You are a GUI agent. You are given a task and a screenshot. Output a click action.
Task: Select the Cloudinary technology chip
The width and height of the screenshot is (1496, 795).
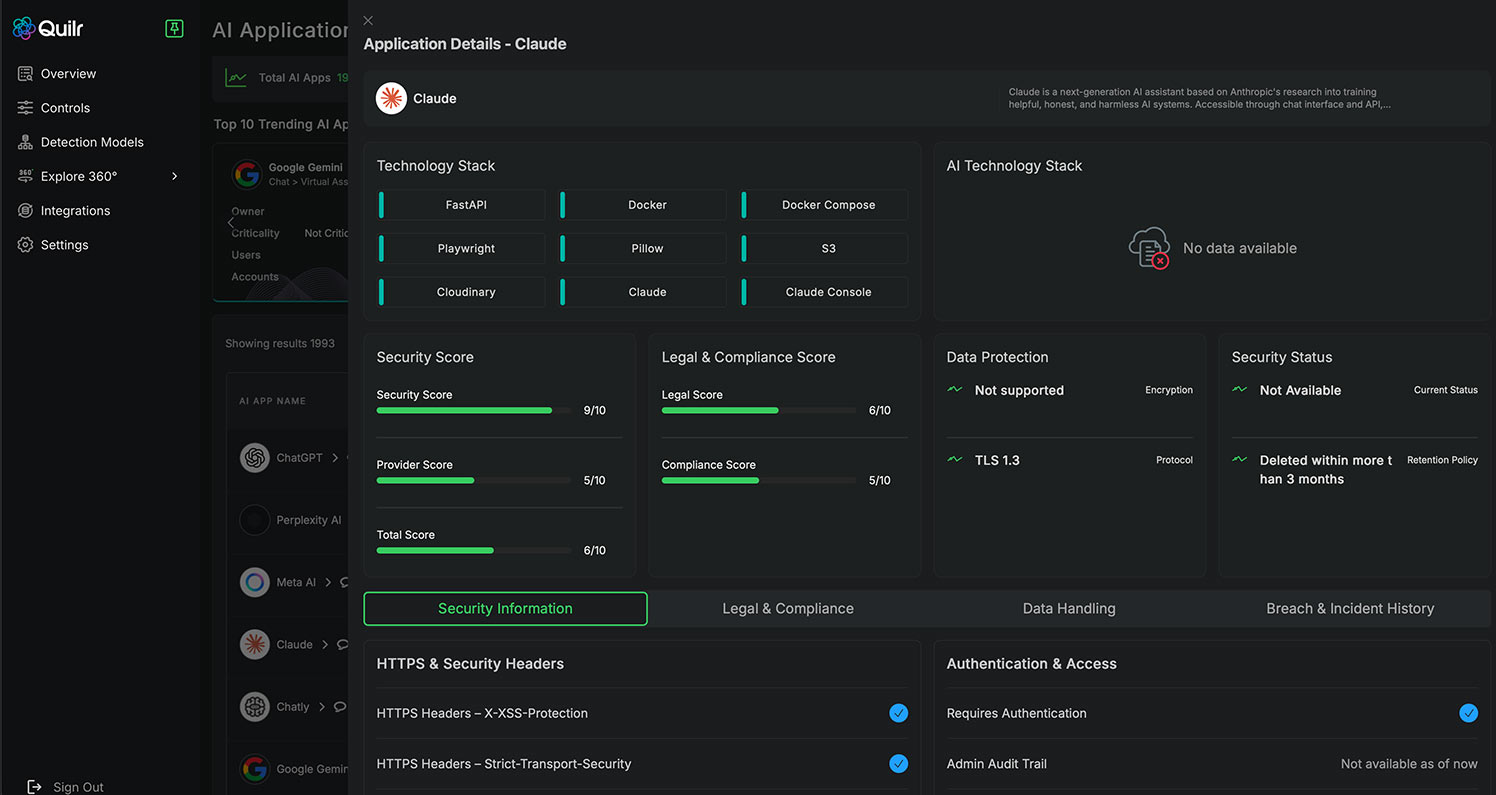coord(462,292)
